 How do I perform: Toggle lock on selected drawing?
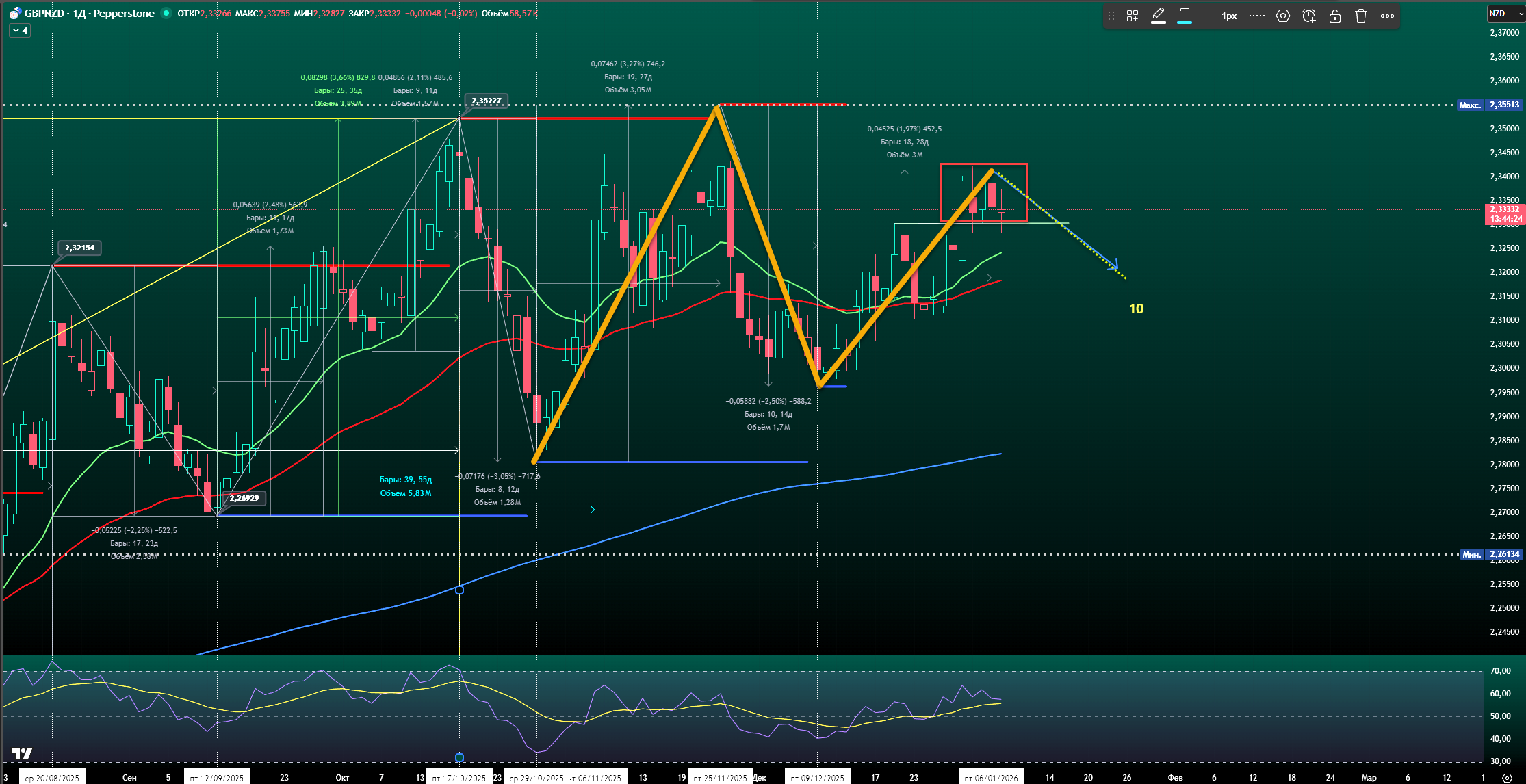tap(1335, 16)
